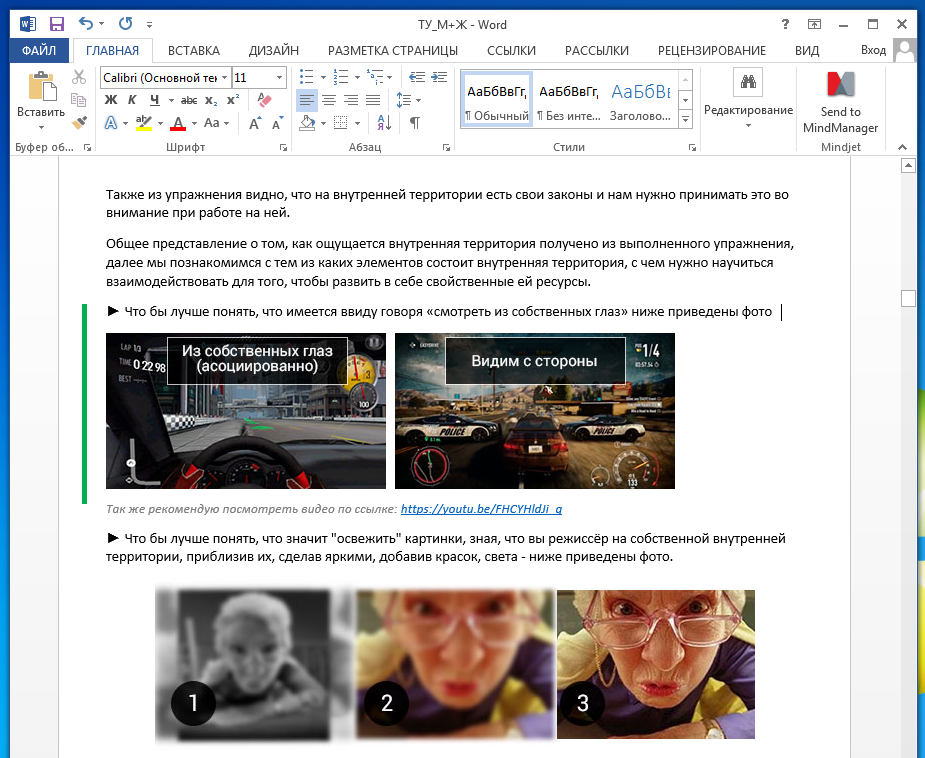The image size is (925, 758).
Task: Sign in using the Вход button
Action: pos(873,50)
